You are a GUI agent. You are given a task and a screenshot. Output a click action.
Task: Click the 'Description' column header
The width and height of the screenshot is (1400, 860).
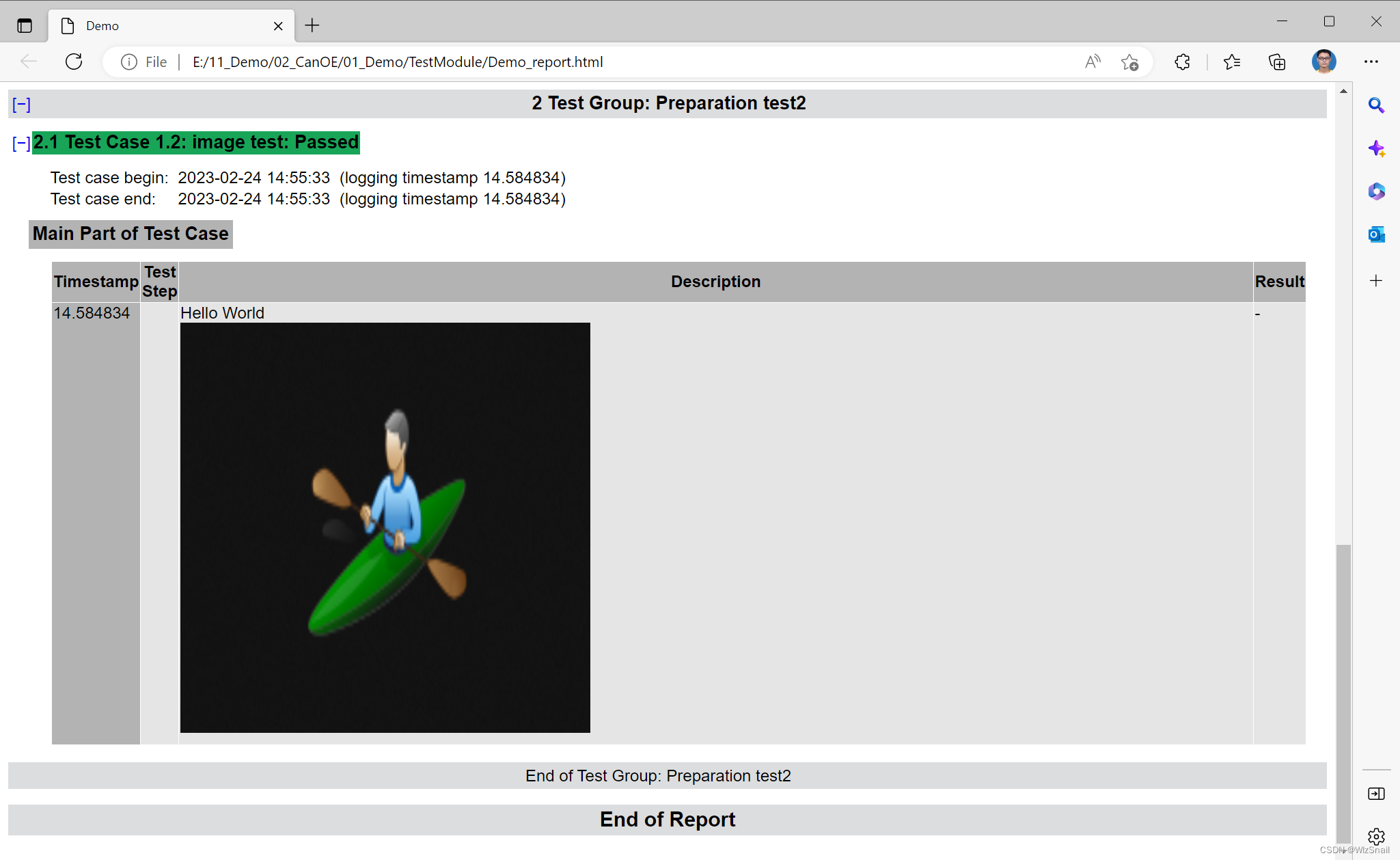(715, 282)
